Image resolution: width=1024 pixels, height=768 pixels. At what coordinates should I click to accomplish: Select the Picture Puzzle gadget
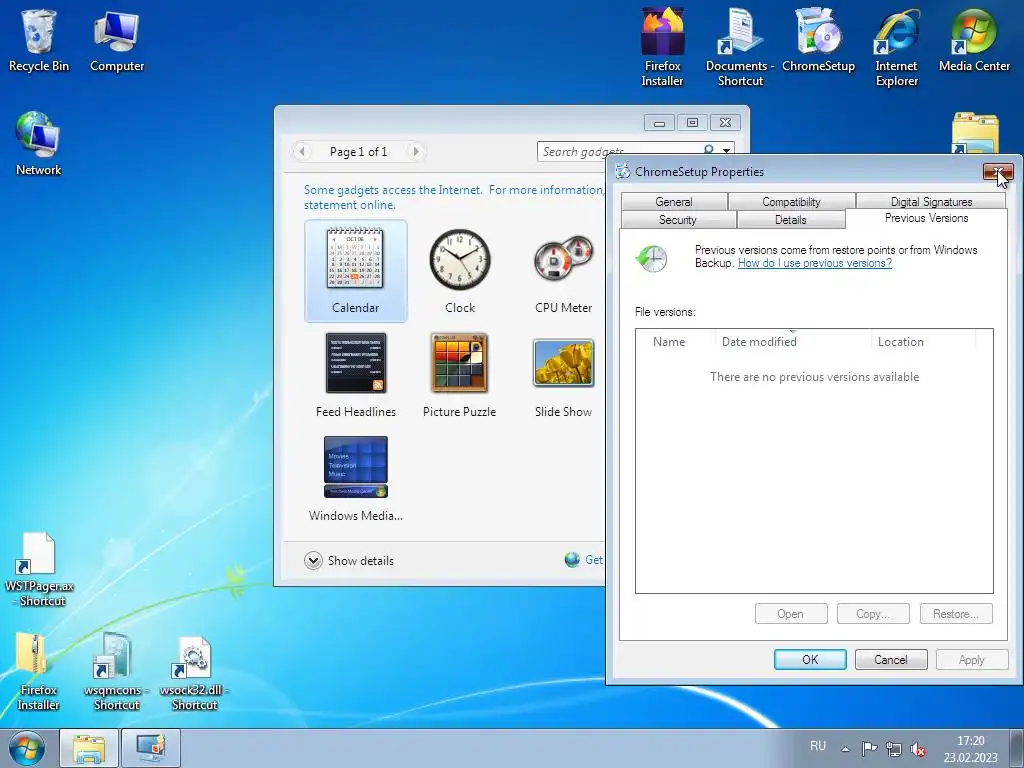[459, 375]
